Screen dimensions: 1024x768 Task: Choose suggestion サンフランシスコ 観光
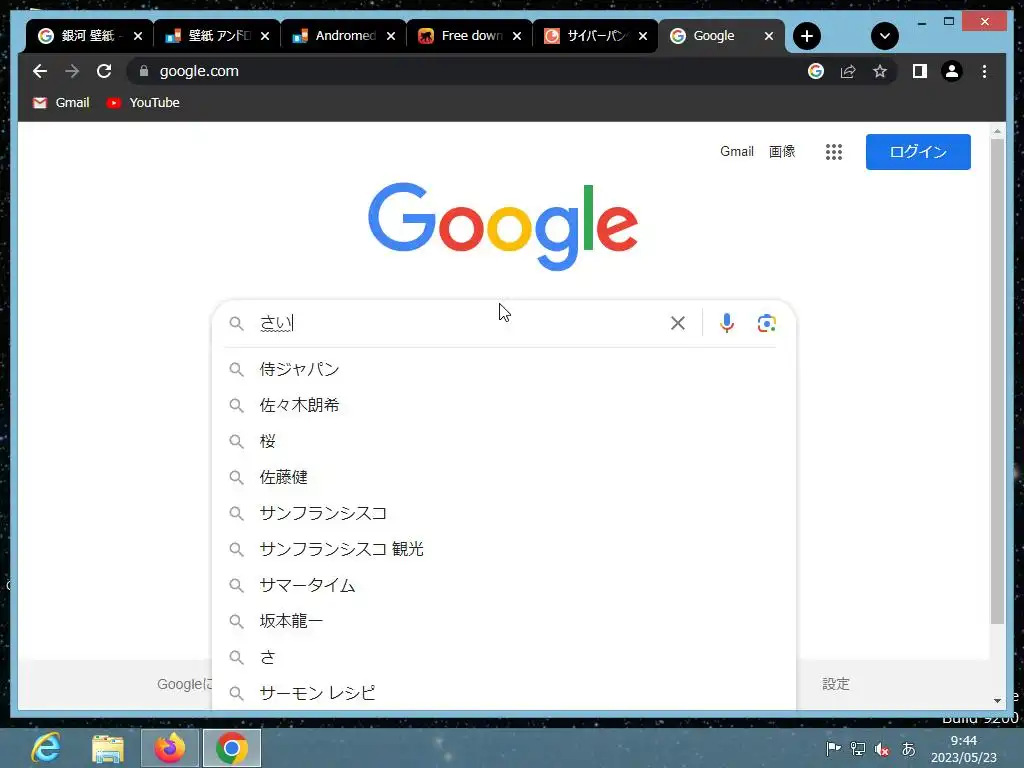(x=504, y=549)
